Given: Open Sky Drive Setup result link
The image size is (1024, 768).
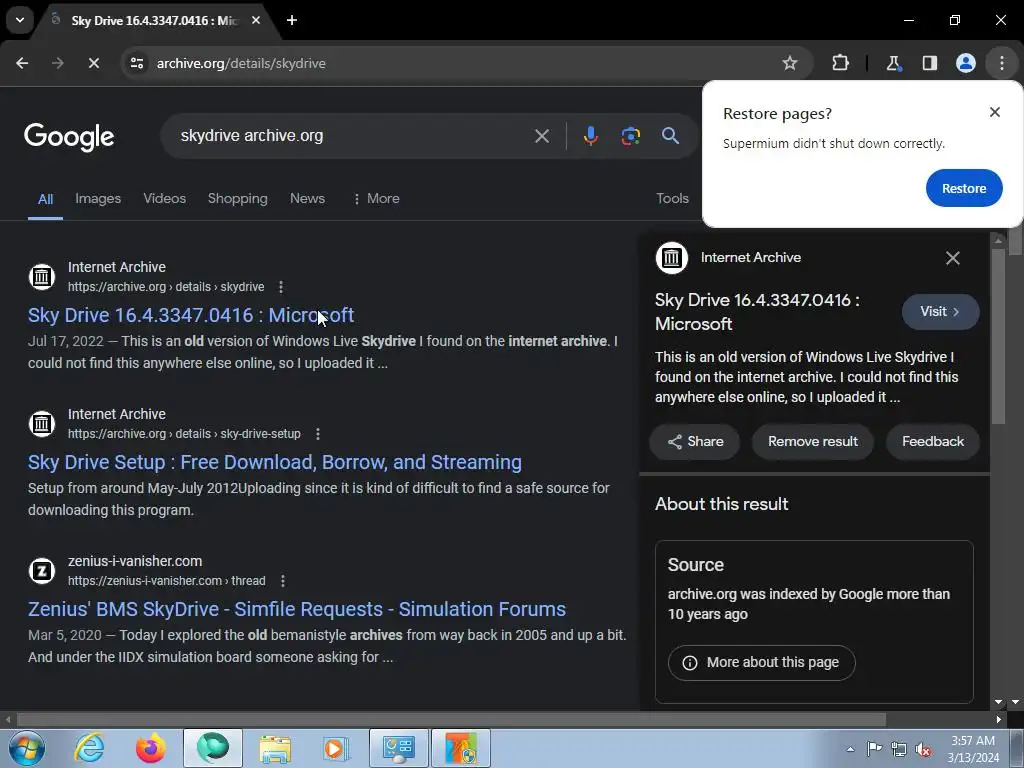Looking at the screenshot, I should [x=274, y=462].
